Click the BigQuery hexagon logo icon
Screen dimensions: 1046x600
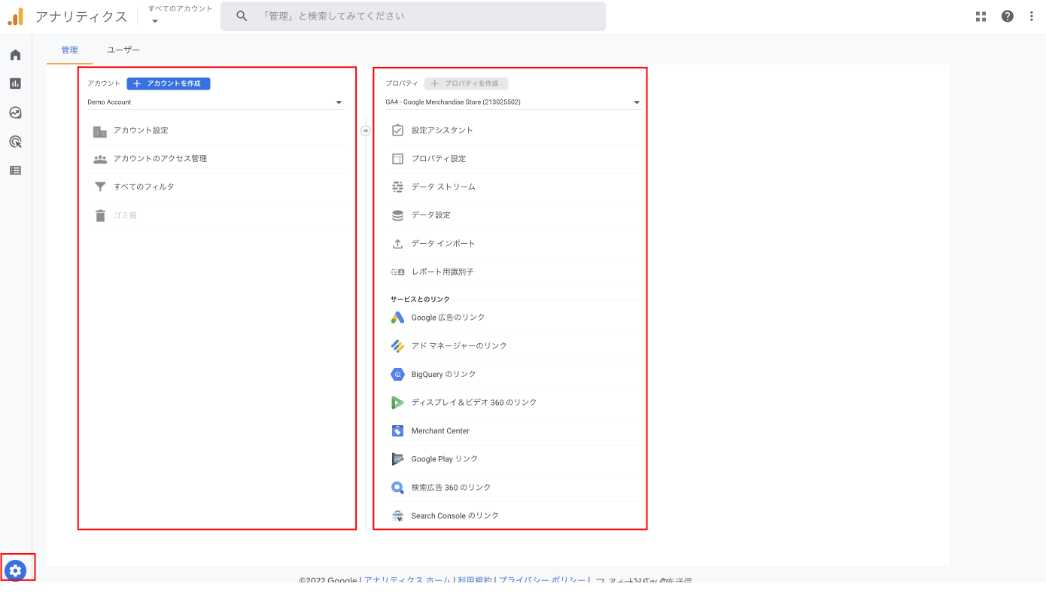398,374
